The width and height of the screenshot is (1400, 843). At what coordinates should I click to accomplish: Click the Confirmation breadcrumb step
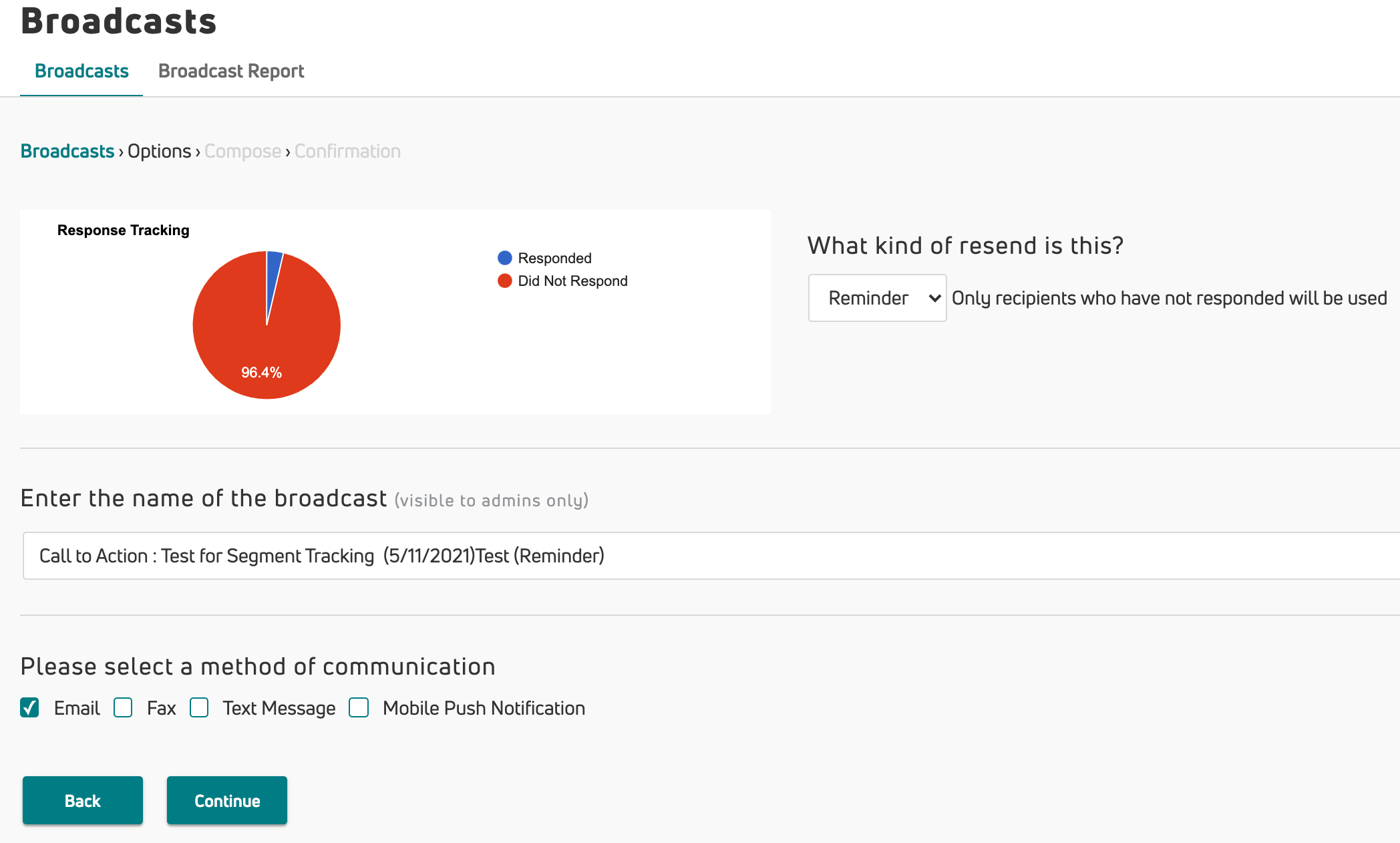[x=347, y=151]
